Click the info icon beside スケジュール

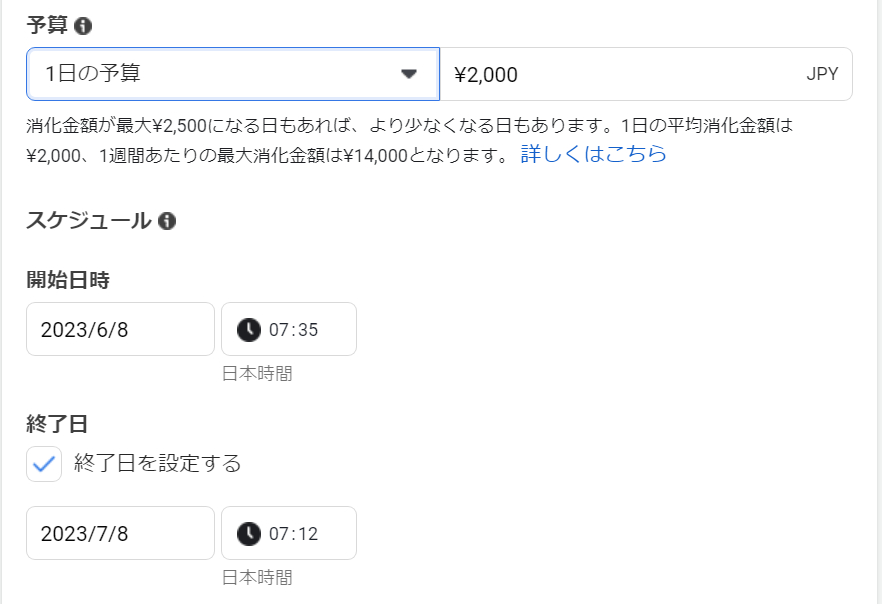click(x=167, y=221)
